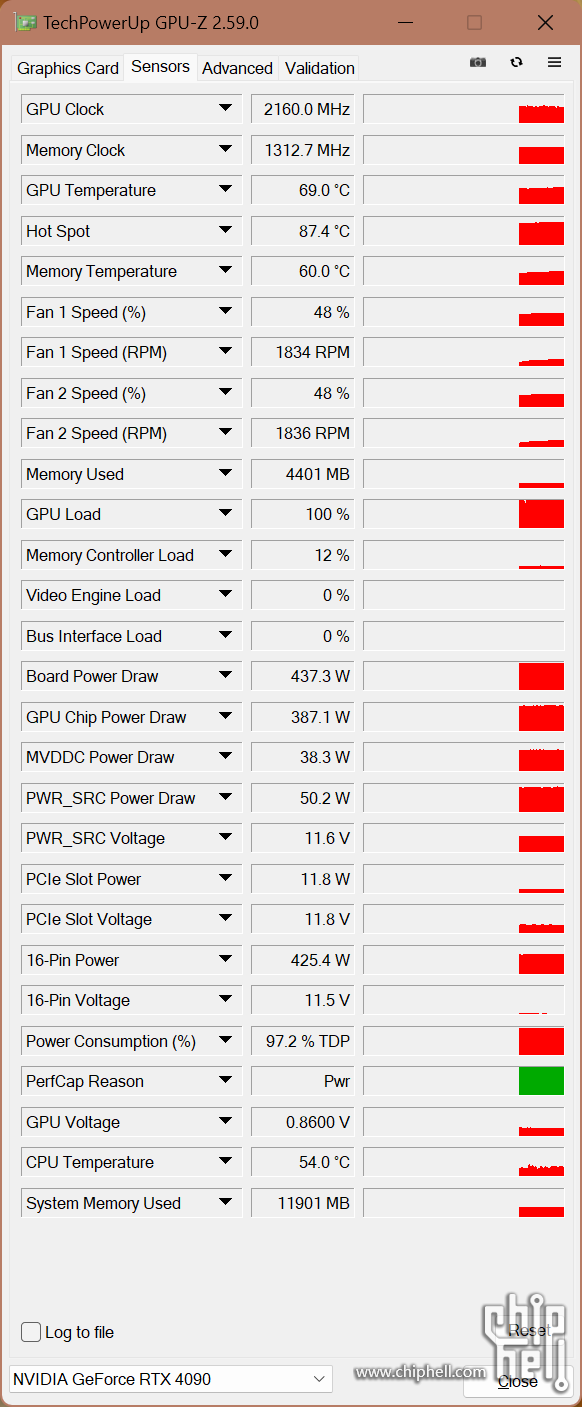Click the refresh sensors icon
Screen dimensions: 582x1407
516,62
